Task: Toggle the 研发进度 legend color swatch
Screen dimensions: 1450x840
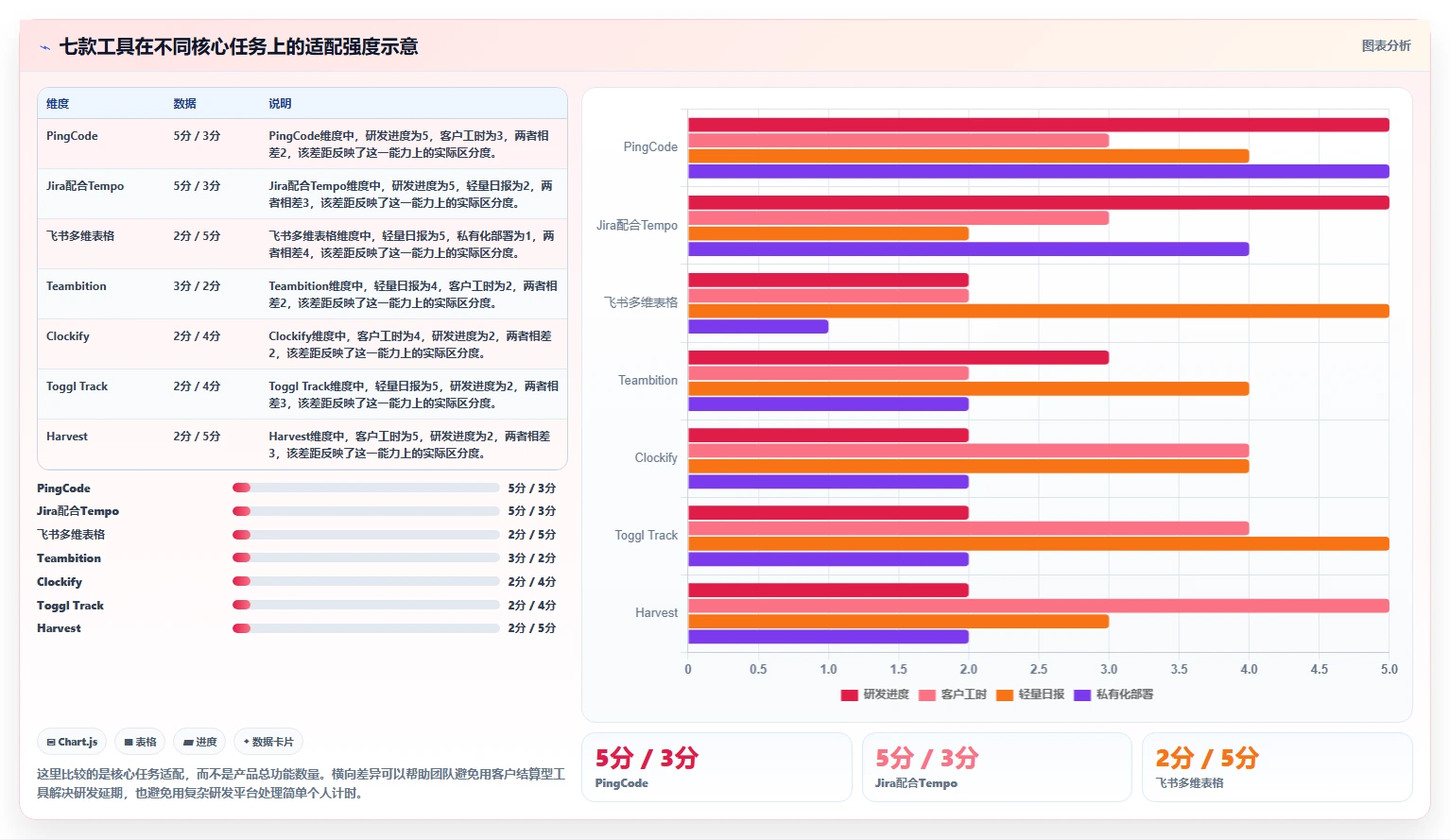Action: (x=849, y=694)
